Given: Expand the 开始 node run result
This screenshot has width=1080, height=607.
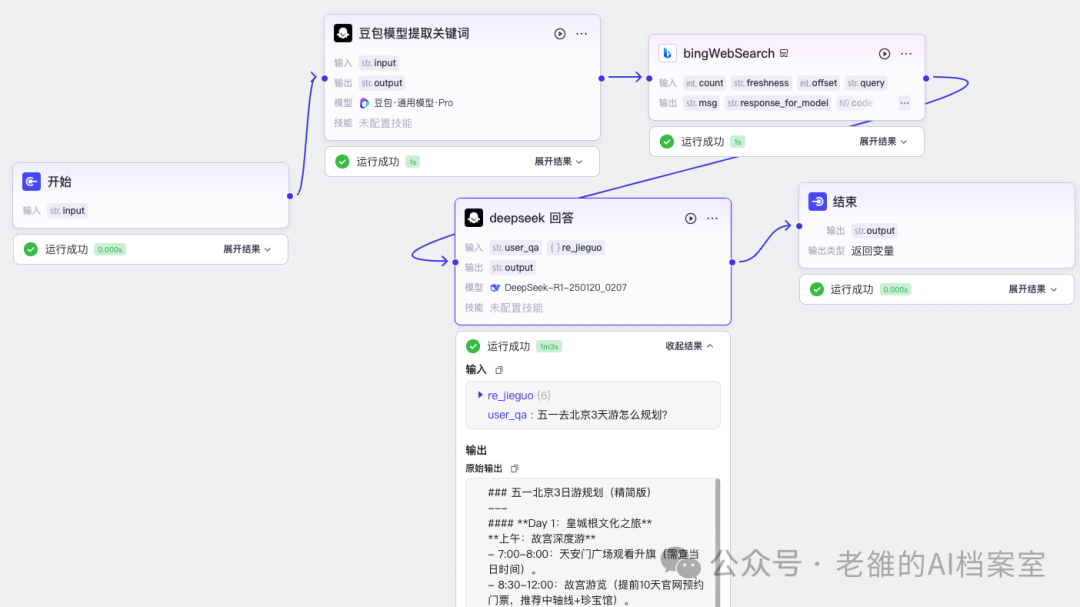Looking at the screenshot, I should pyautogui.click(x=247, y=249).
